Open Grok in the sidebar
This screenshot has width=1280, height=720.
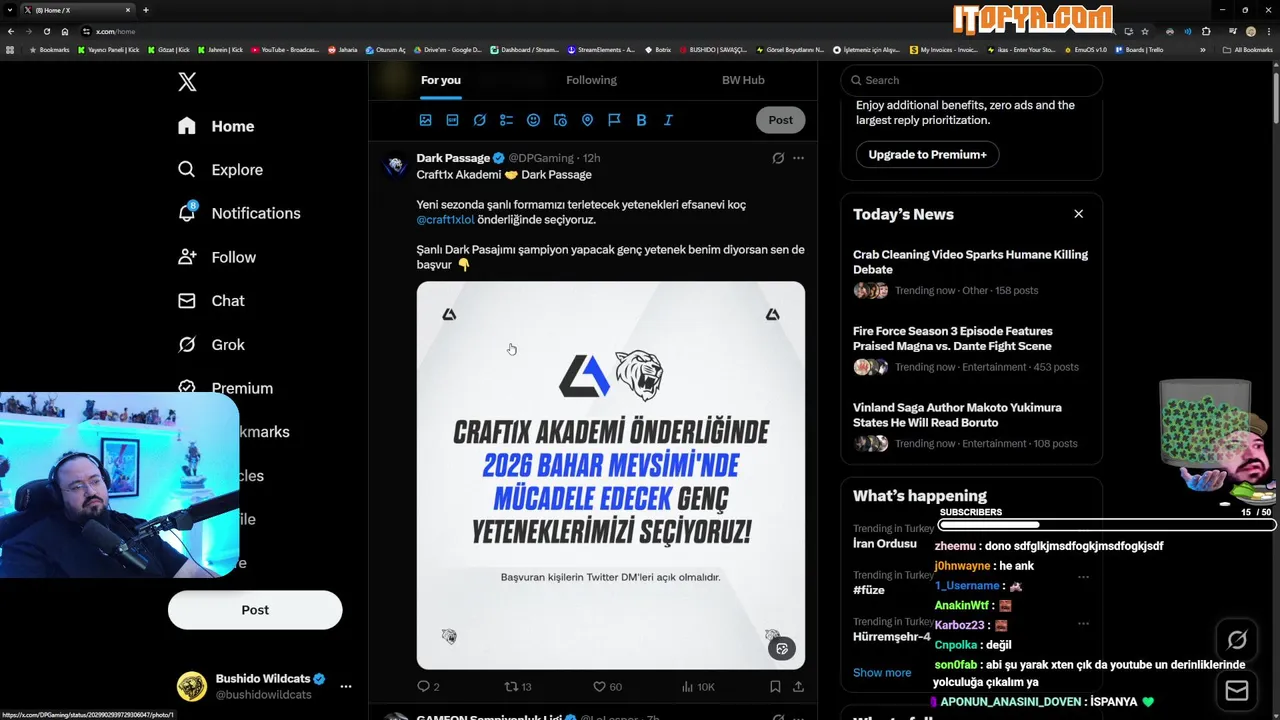tap(211, 345)
